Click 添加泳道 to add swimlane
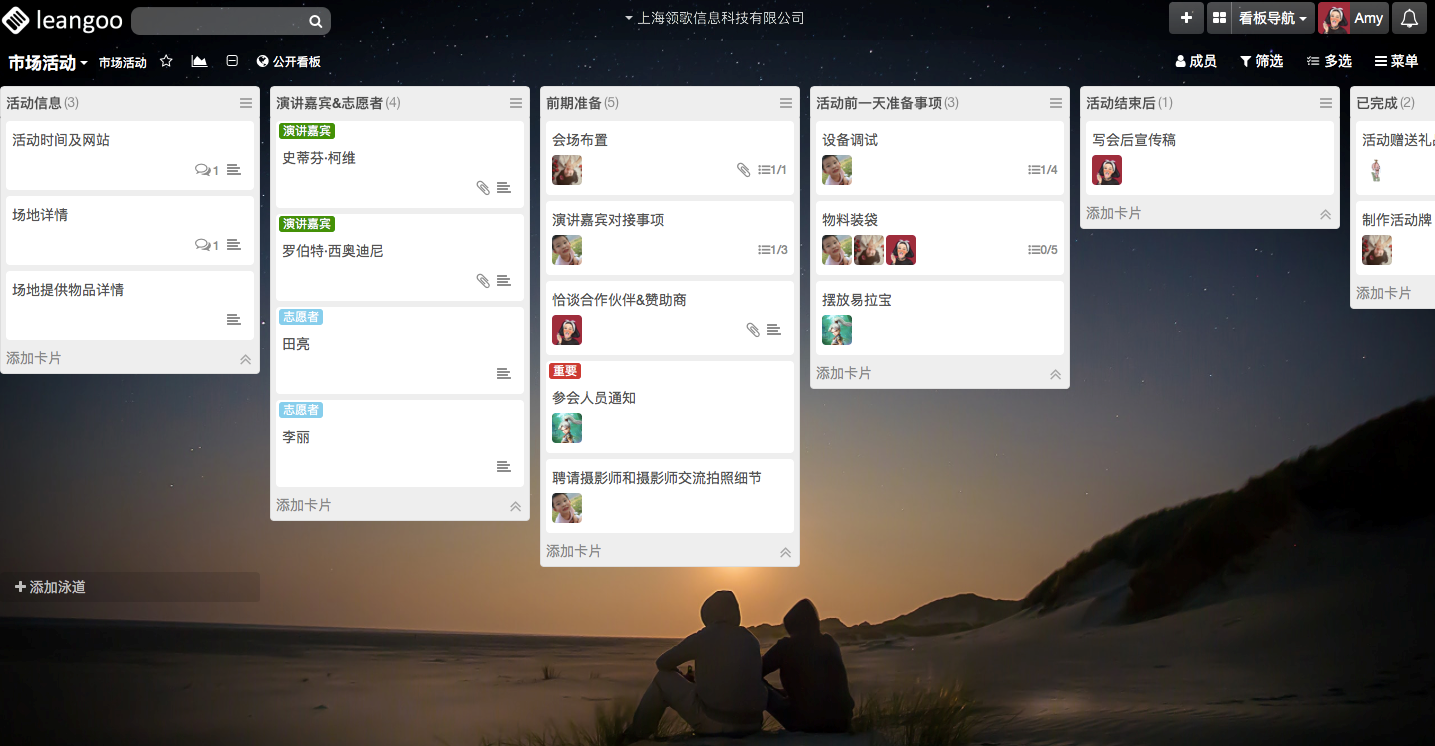This screenshot has height=746, width=1435. (x=51, y=587)
